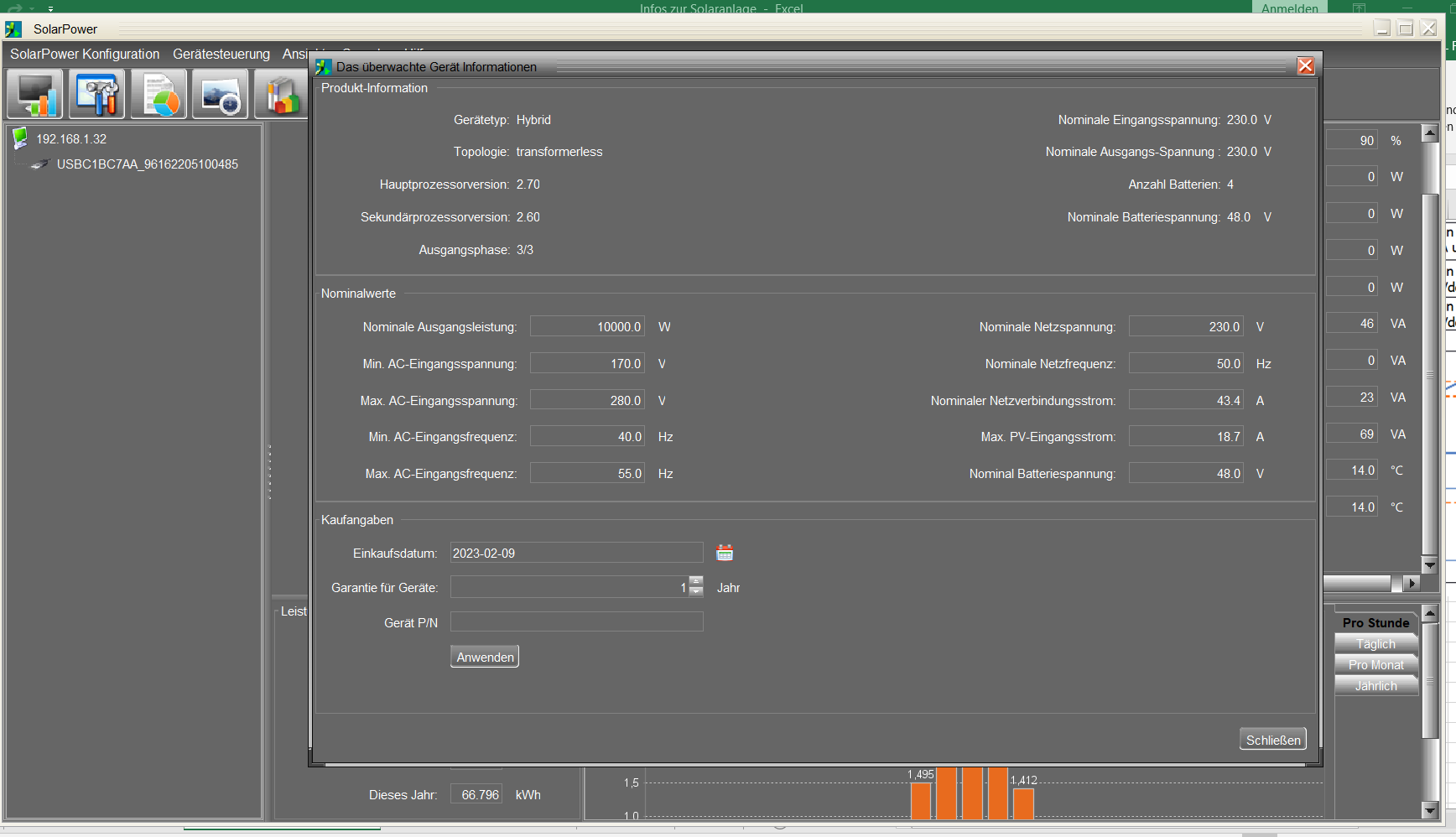Click the landscape photo with clock icon
Viewport: 1456px width, 837px height.
[220, 94]
